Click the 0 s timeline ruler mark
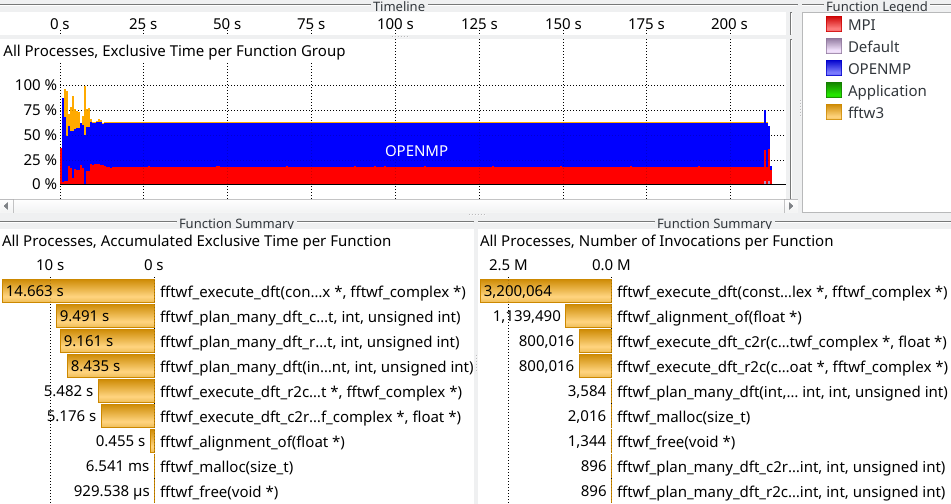The image size is (951, 504). [59, 24]
